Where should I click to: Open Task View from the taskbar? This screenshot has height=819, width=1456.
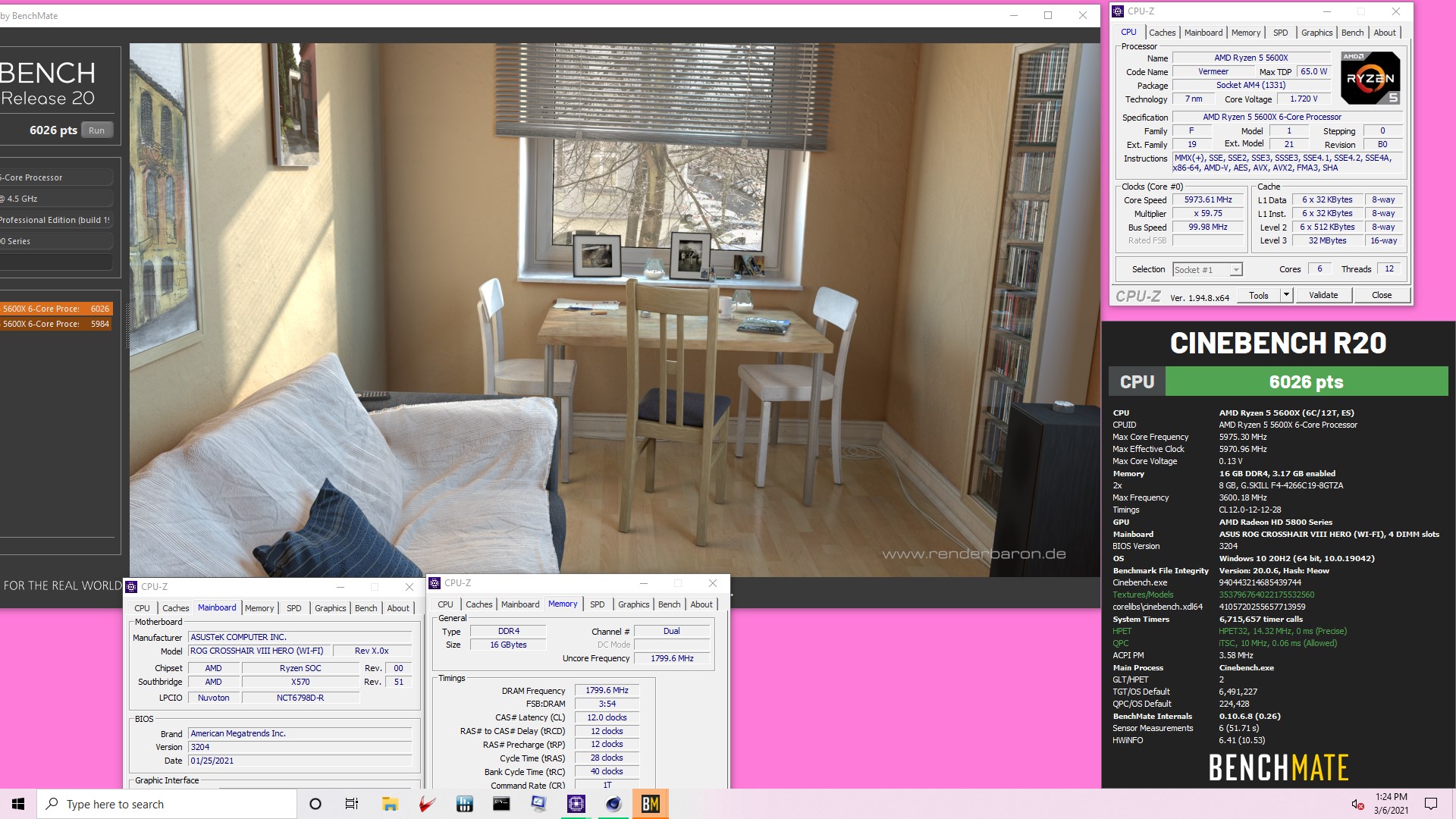(x=352, y=804)
